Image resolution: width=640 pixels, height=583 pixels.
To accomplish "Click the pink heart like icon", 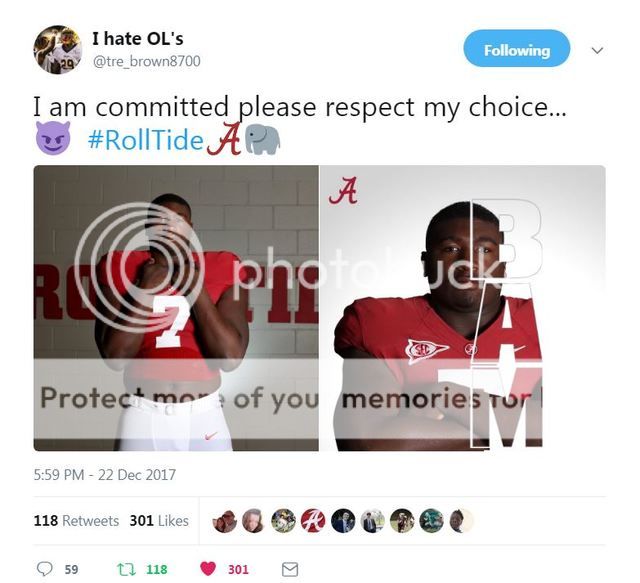I will point(208,569).
